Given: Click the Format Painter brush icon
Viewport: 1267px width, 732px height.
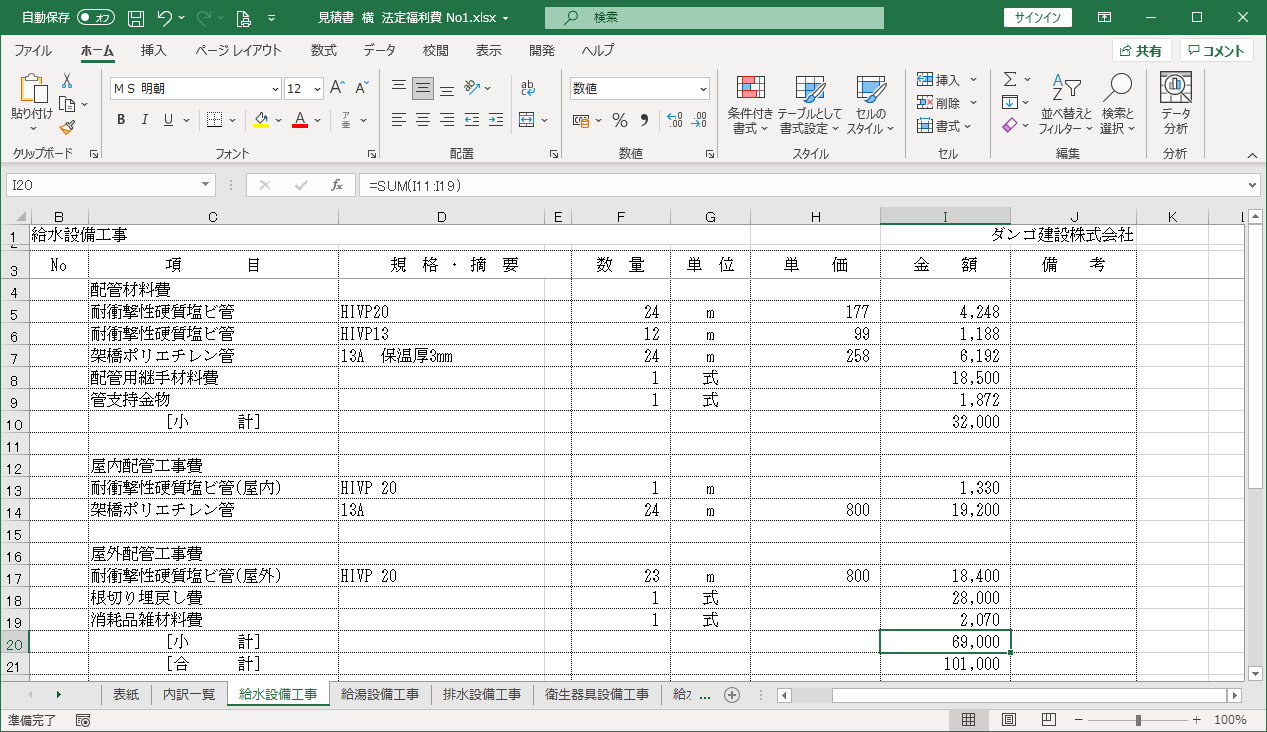Looking at the screenshot, I should [67, 127].
